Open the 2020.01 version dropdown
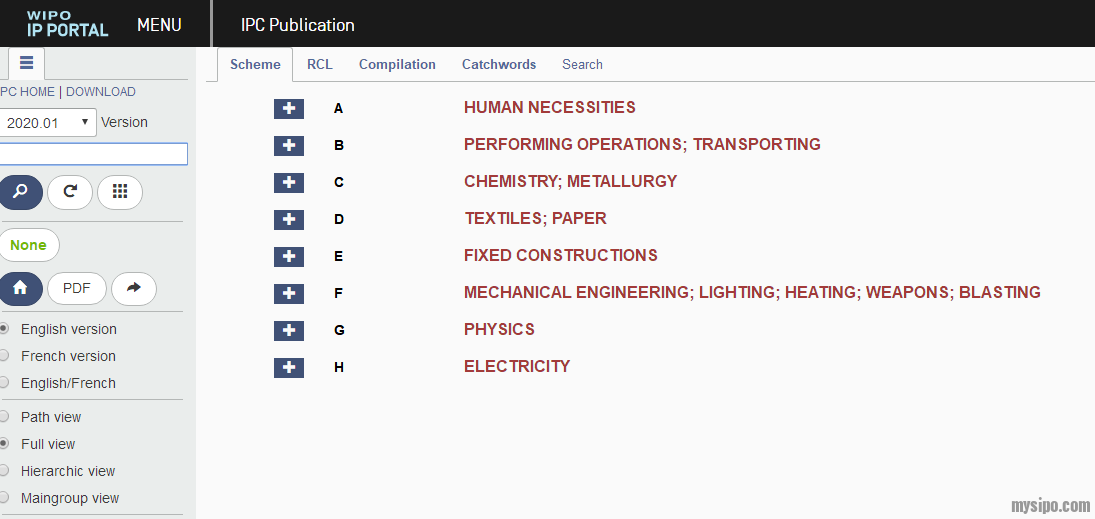The image size is (1095, 519). 46,122
